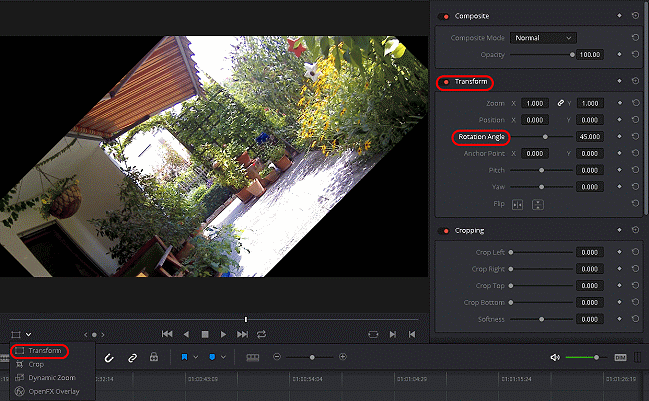Click the timeline zoom slider handle
The height and width of the screenshot is (401, 649).
[312, 357]
